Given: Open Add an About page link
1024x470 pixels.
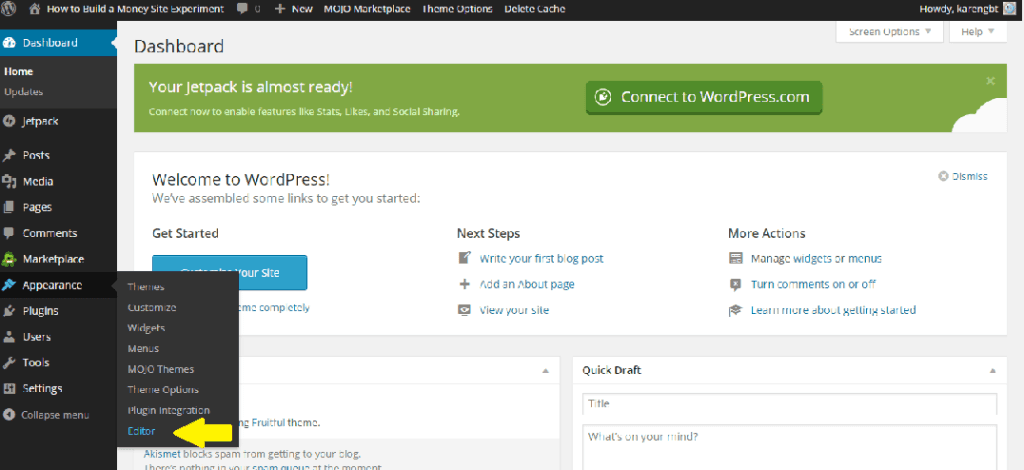Looking at the screenshot, I should (527, 285).
